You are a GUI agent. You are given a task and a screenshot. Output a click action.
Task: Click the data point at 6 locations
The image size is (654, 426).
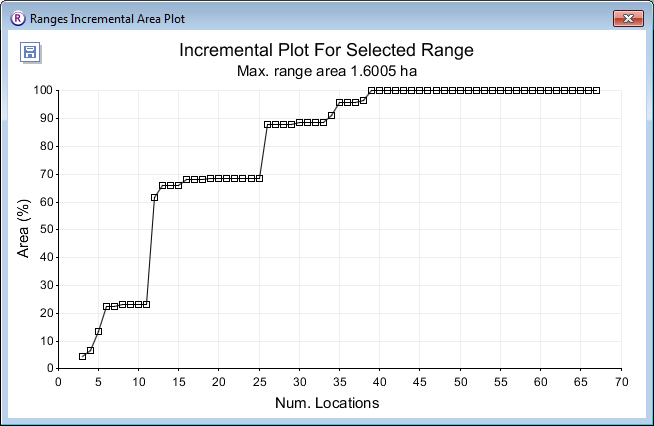click(106, 307)
